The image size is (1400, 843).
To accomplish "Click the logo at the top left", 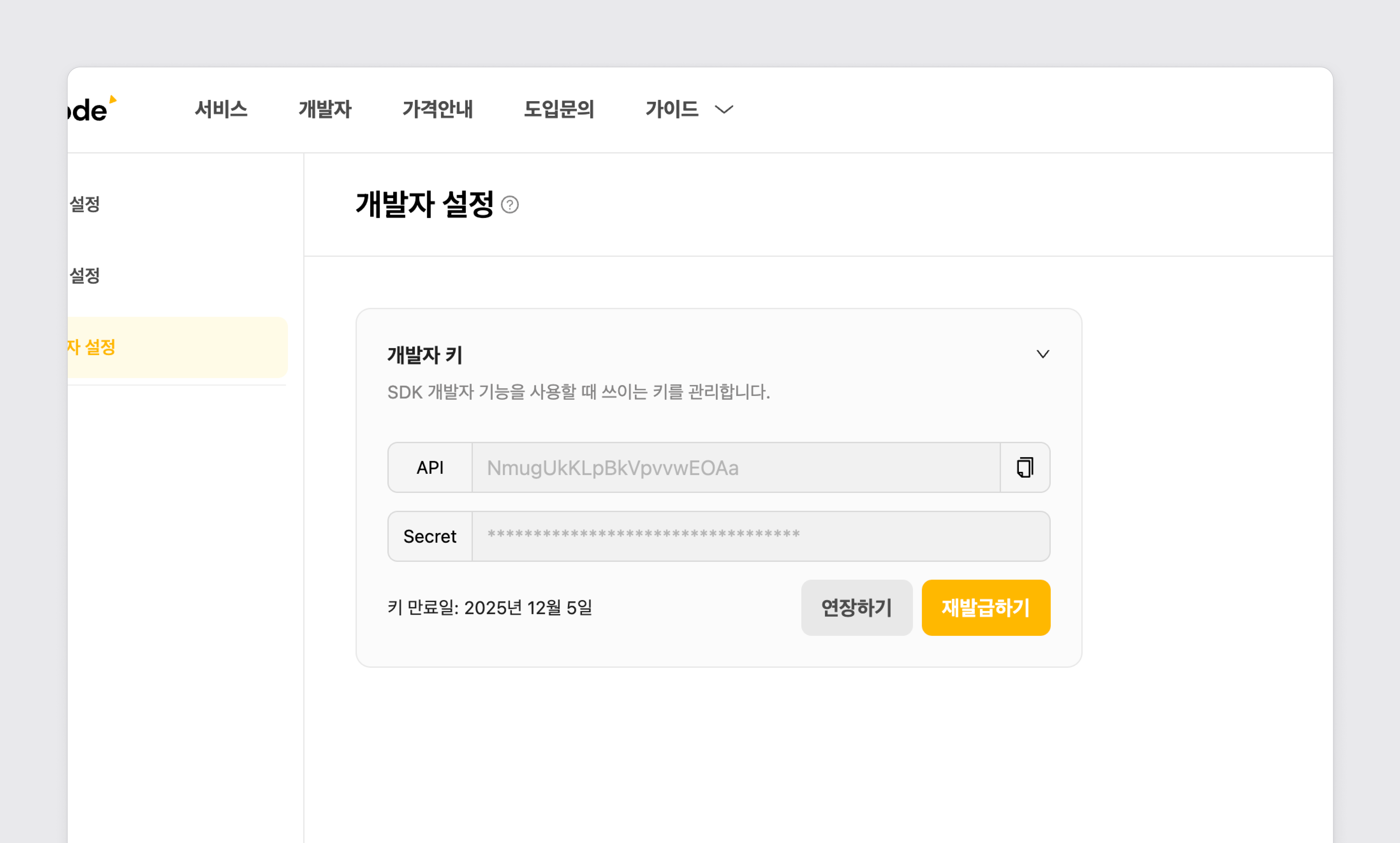I will pyautogui.click(x=91, y=109).
